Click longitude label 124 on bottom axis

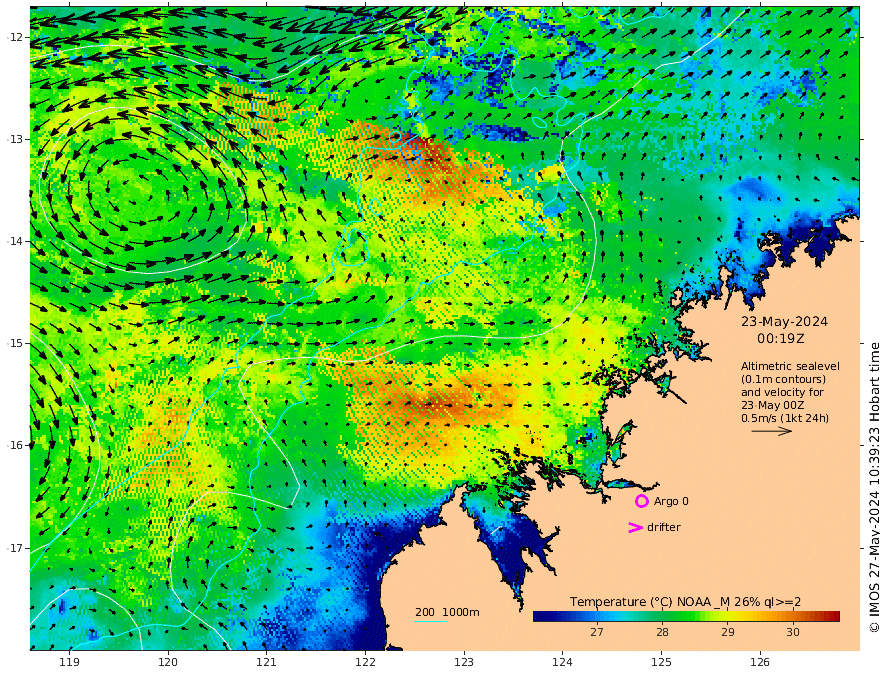point(563,663)
